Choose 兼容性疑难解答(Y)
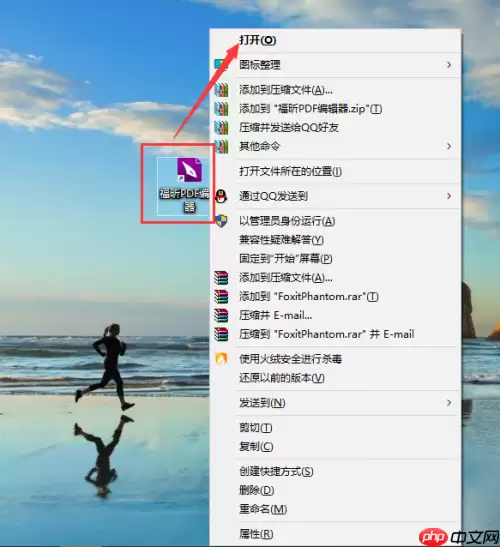Image resolution: width=500 pixels, height=547 pixels. pyautogui.click(x=281, y=240)
